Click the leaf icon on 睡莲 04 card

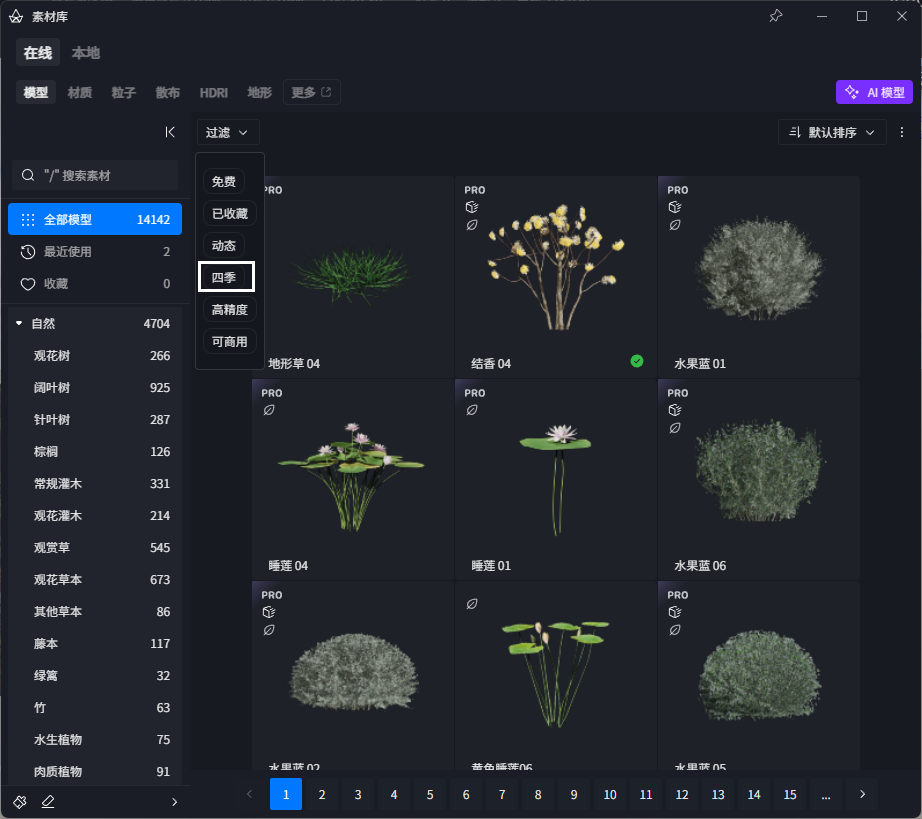click(269, 410)
